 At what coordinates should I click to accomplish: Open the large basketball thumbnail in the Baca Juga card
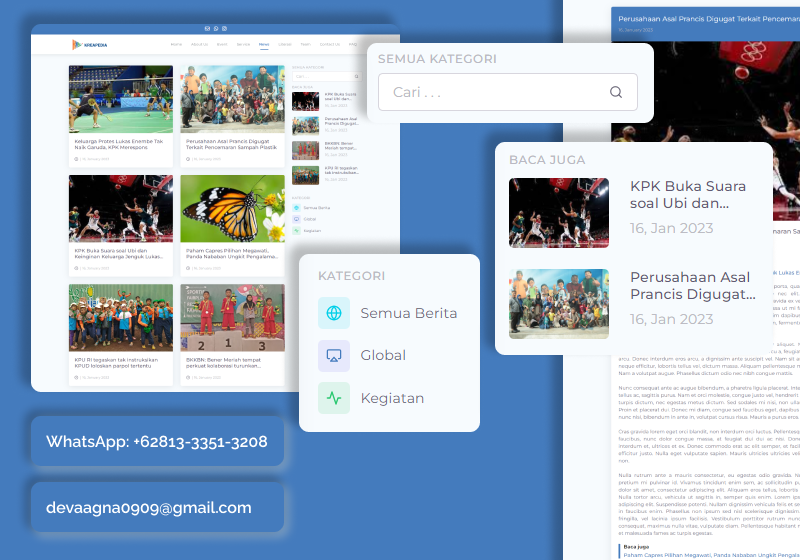559,213
